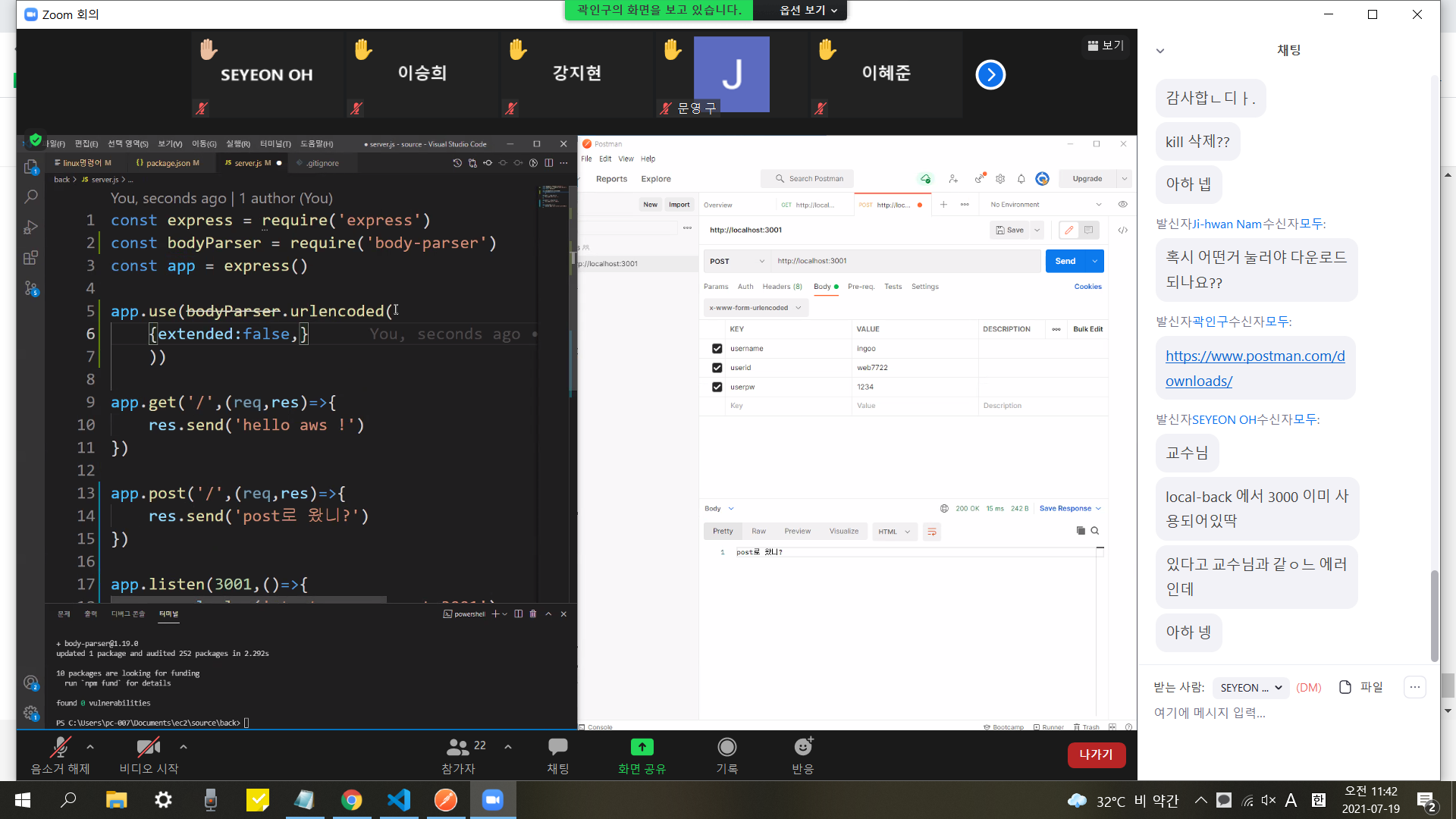Click the chat panel scrollbar
1456x819 pixels.
(x=1434, y=614)
